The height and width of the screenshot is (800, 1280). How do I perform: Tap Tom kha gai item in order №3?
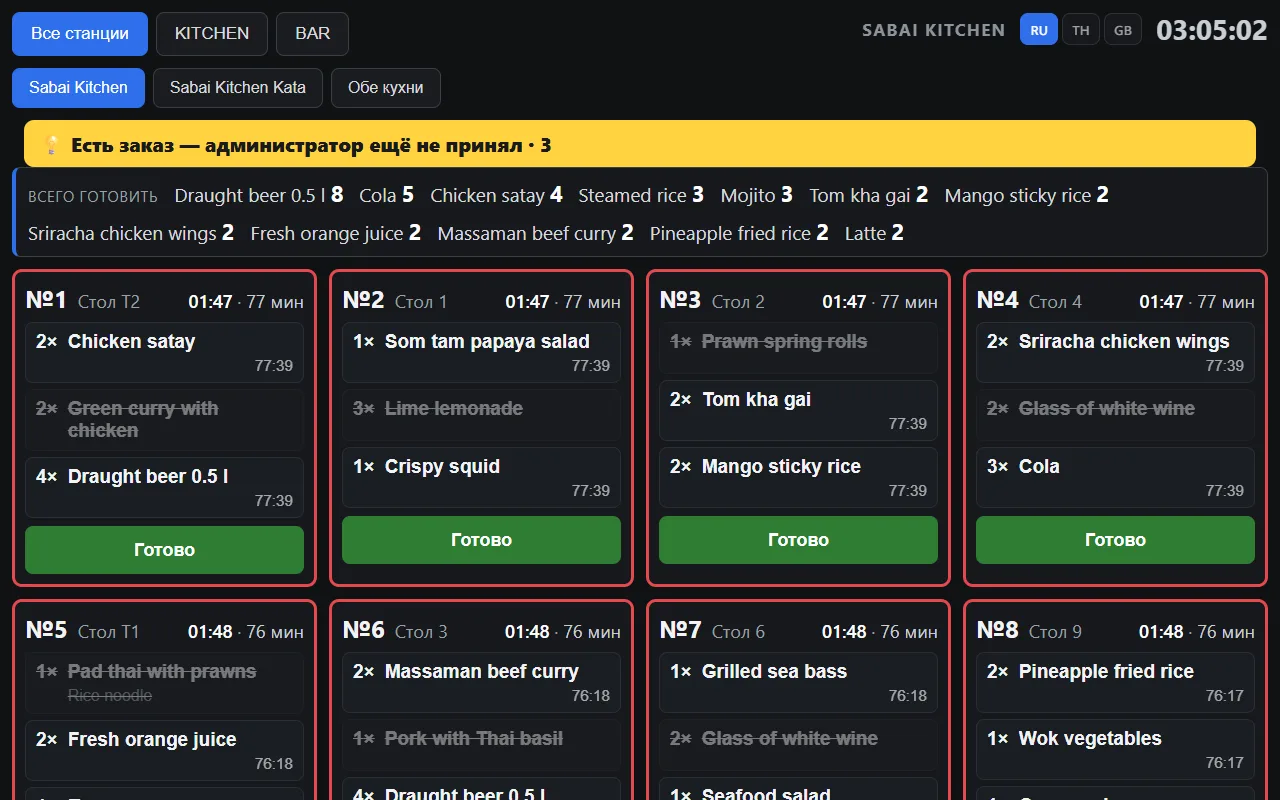[x=798, y=410]
